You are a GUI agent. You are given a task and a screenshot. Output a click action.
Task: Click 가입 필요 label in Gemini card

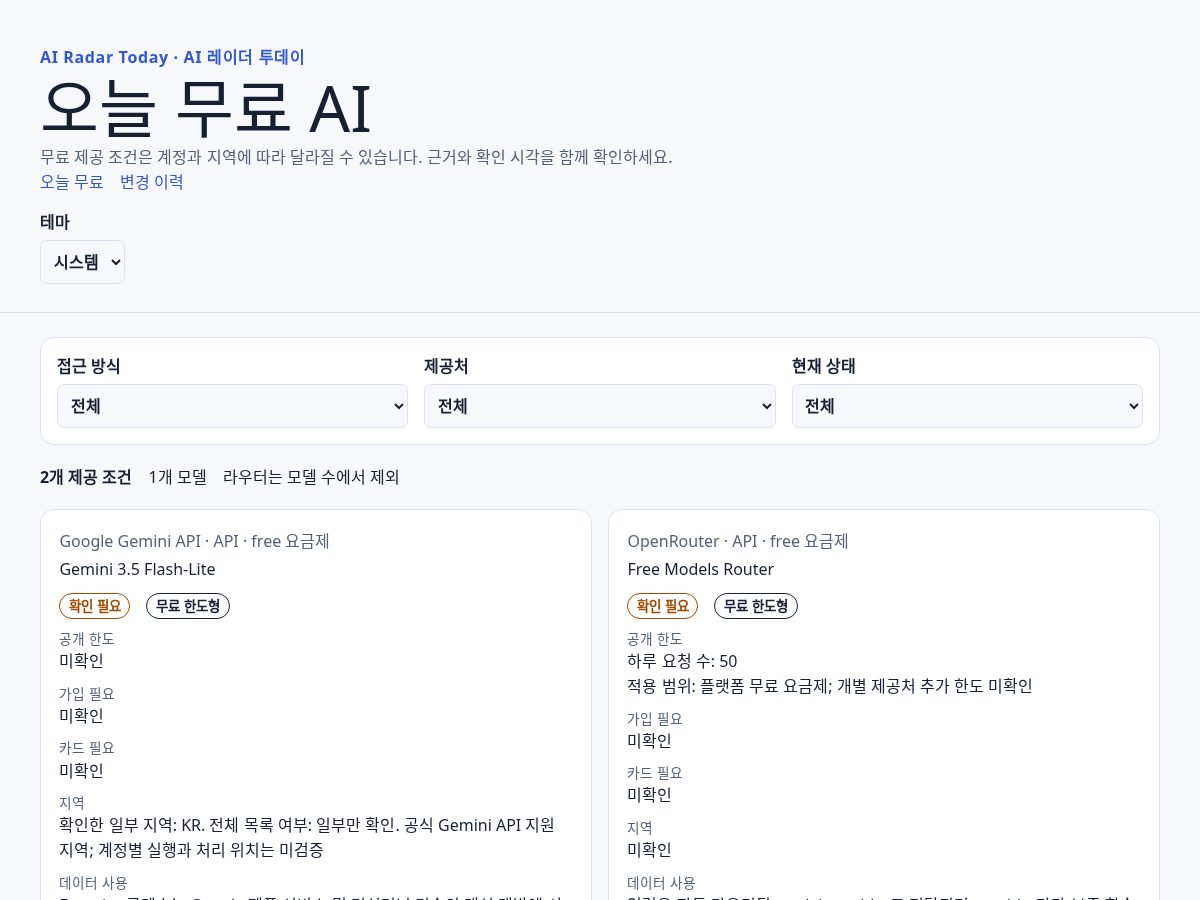coord(87,694)
